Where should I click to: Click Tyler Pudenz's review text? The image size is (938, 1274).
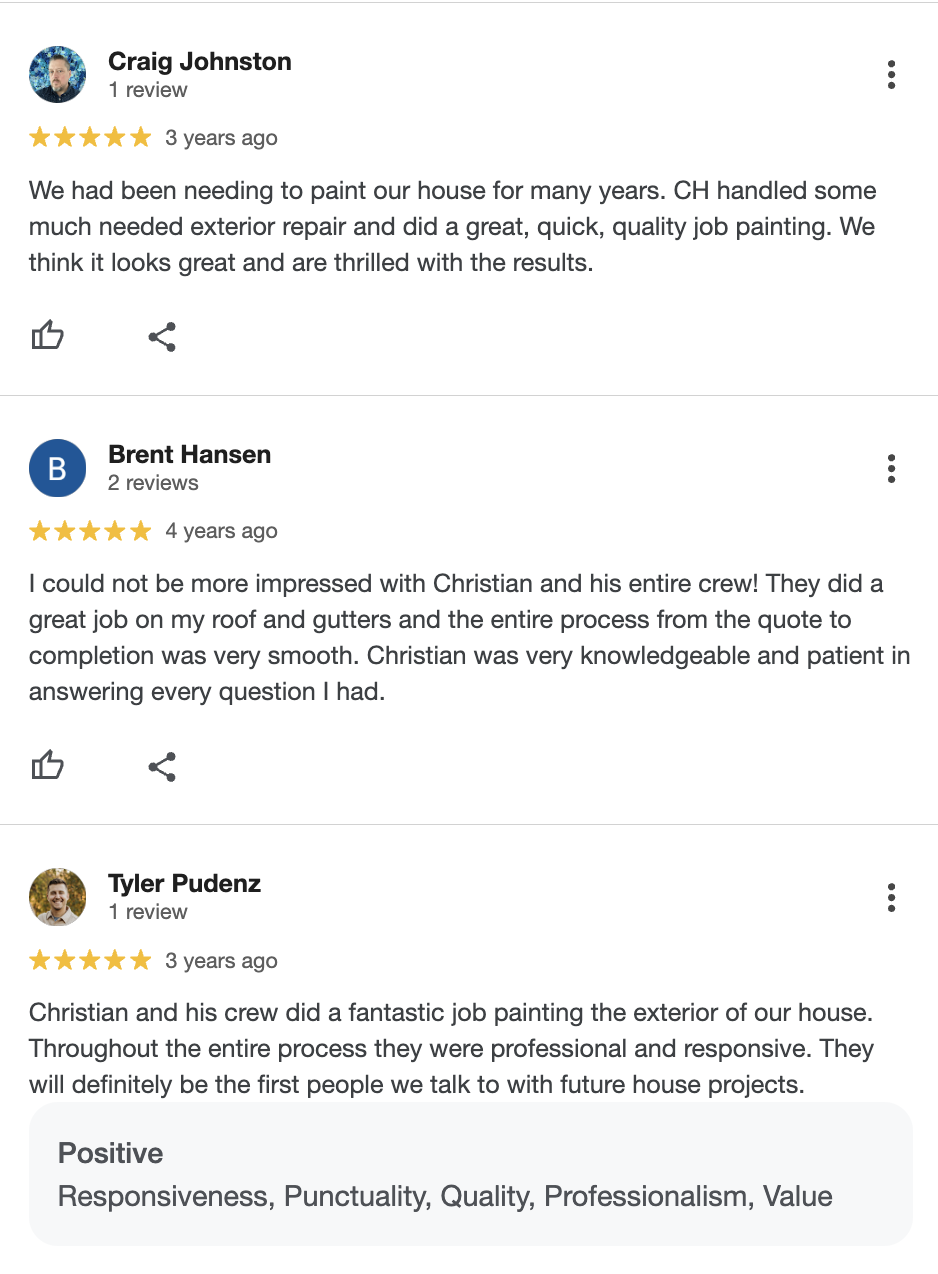450,1048
